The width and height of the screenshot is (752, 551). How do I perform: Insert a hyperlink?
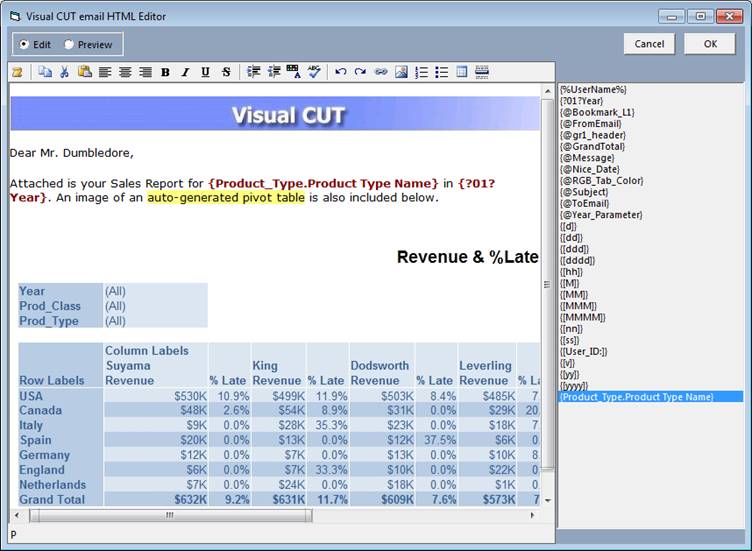click(381, 72)
